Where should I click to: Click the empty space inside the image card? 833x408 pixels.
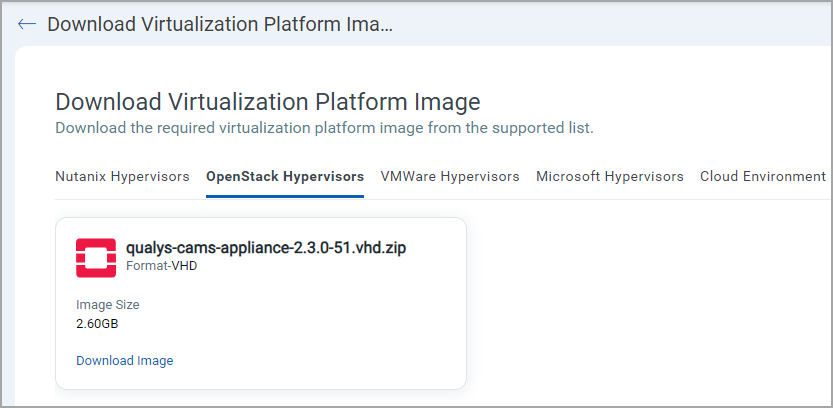[x=330, y=320]
